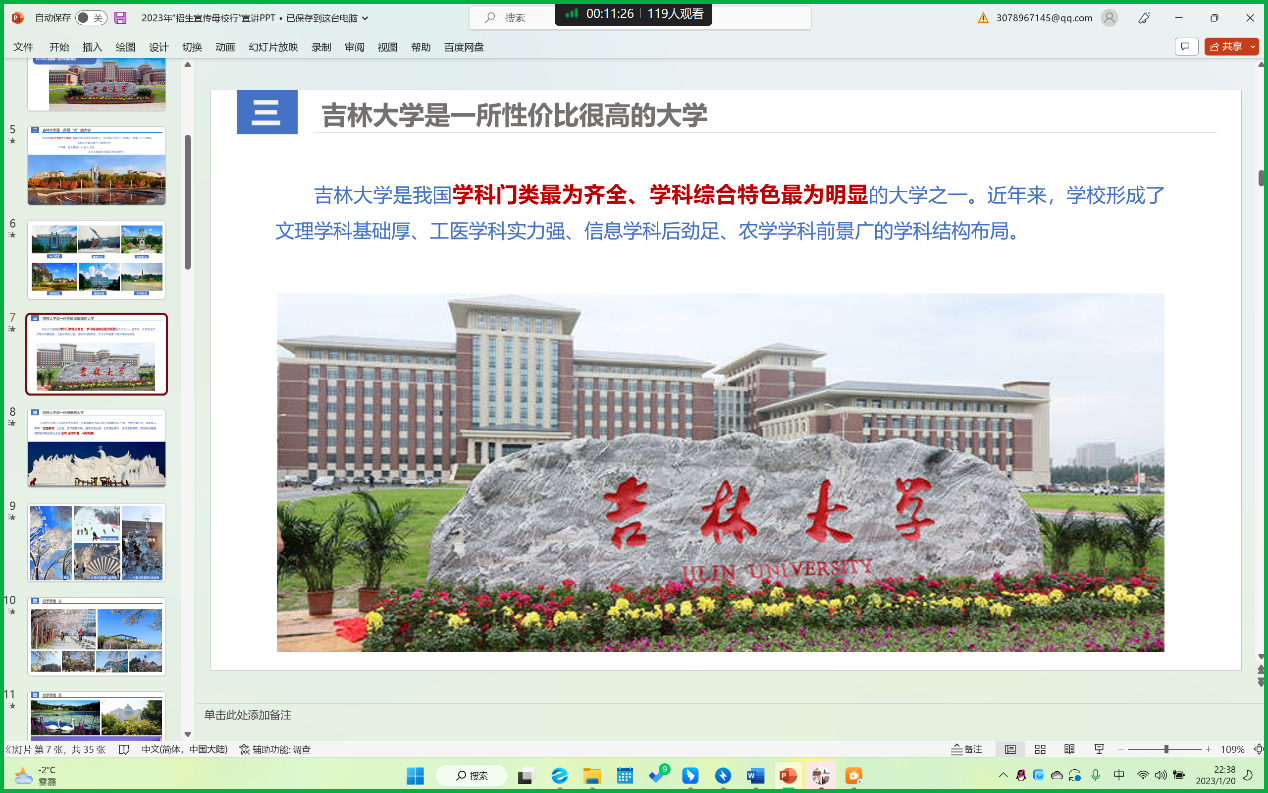
Task: Switch to Slide Sorter view icon
Action: [1040, 749]
